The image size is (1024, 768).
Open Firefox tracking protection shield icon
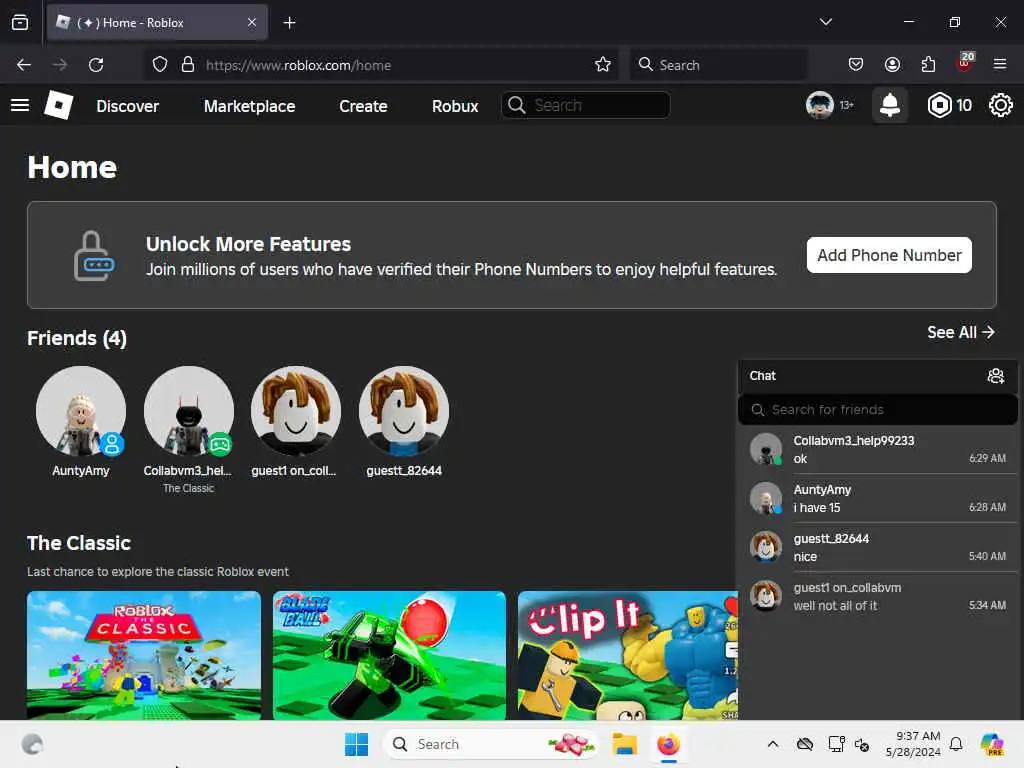pos(160,65)
